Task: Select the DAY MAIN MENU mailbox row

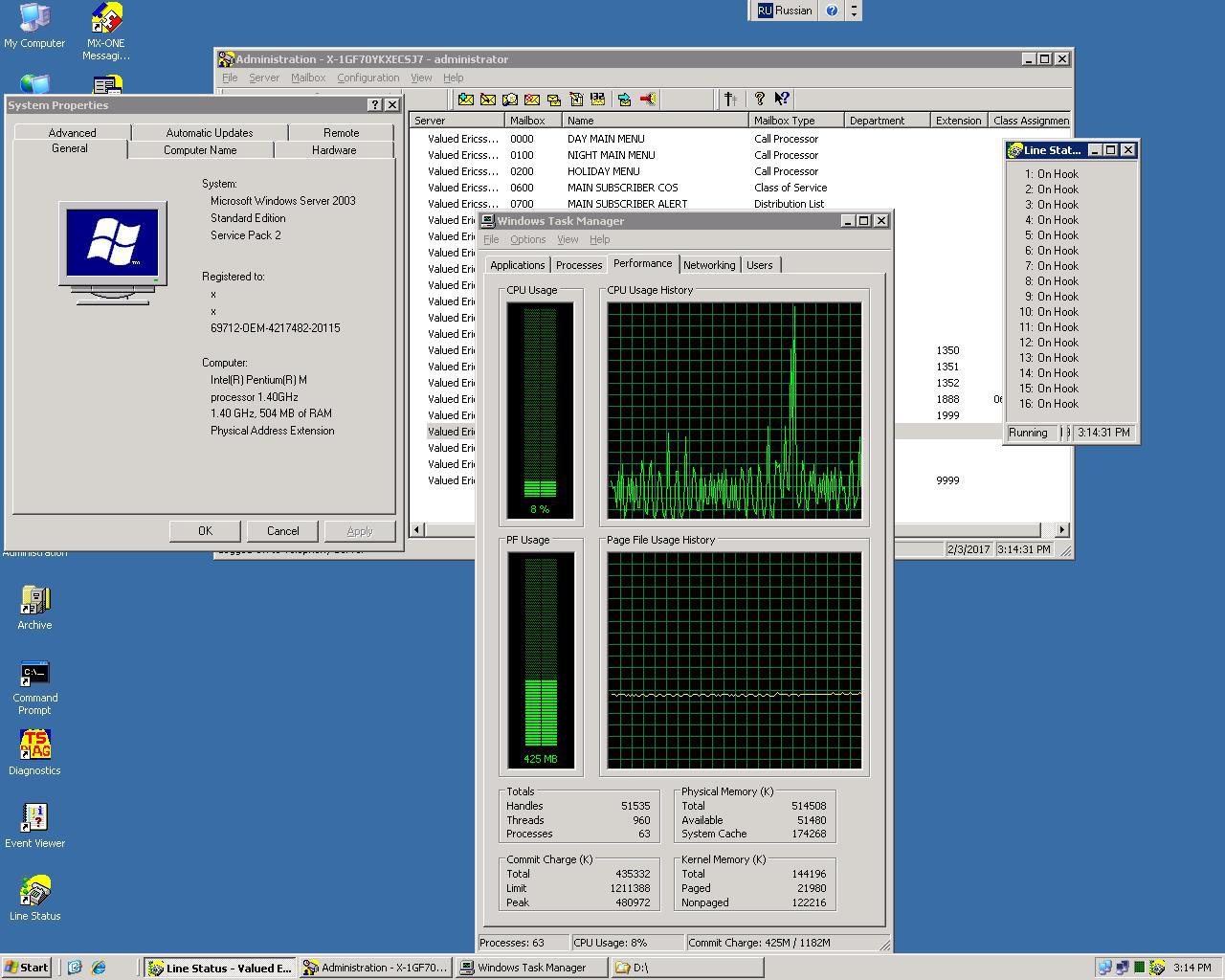Action: tap(739, 139)
